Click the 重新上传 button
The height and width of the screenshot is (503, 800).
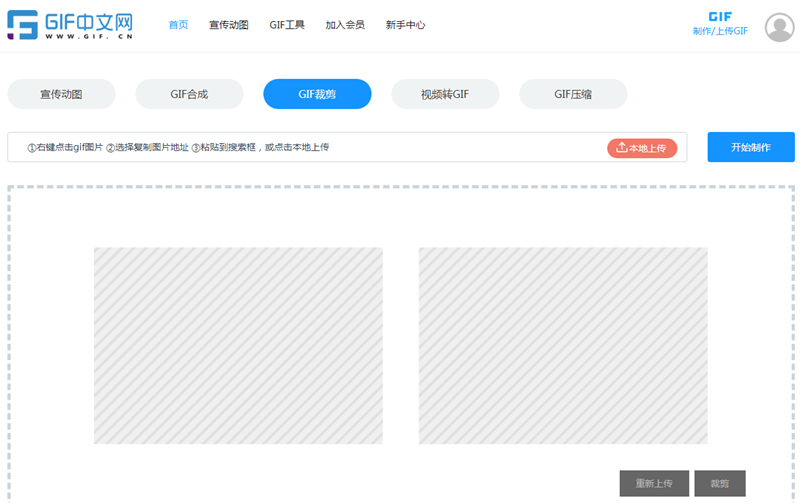654,483
